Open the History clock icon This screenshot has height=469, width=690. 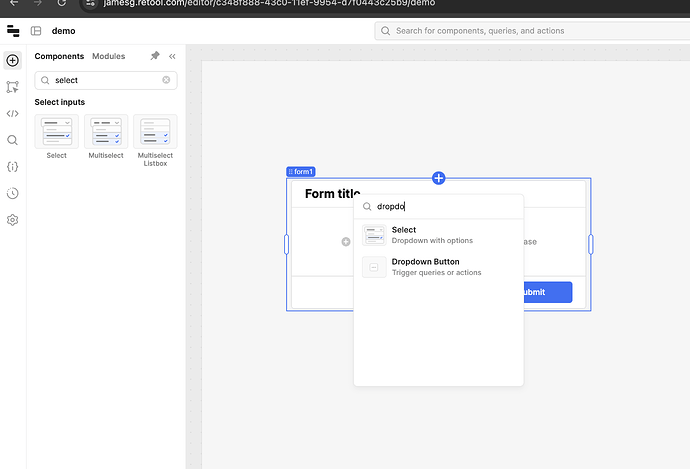tap(13, 193)
